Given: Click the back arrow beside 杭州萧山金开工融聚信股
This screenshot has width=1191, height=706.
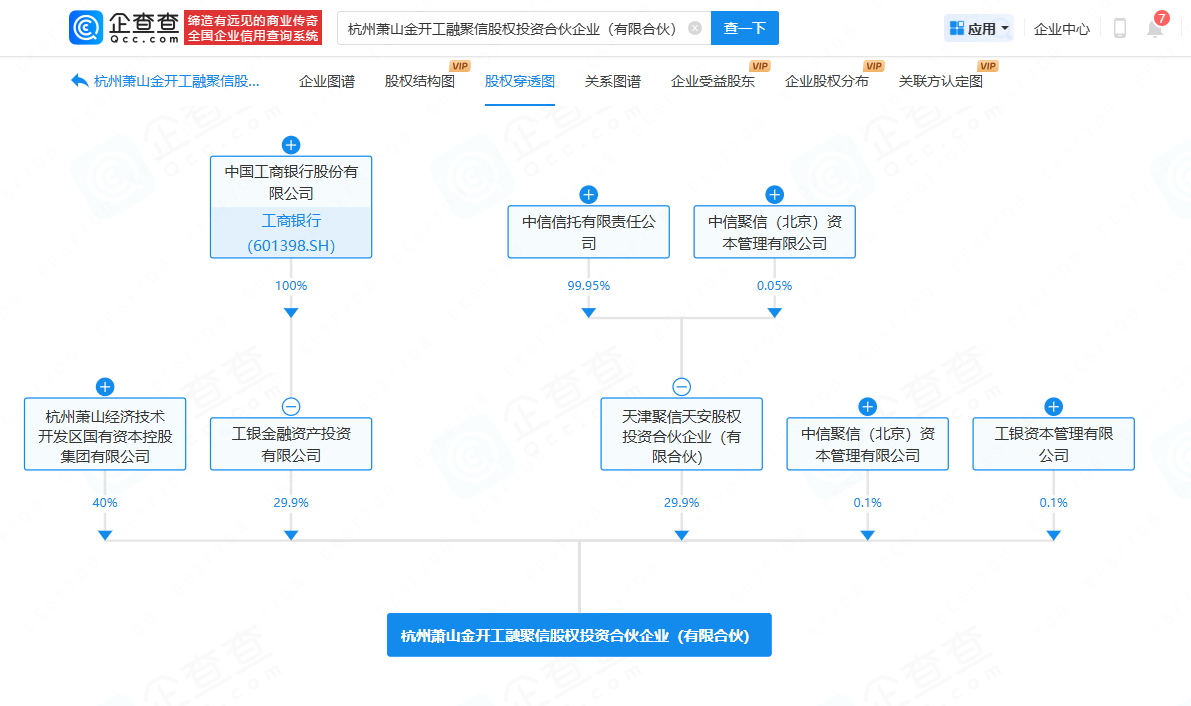Looking at the screenshot, I should [x=80, y=81].
